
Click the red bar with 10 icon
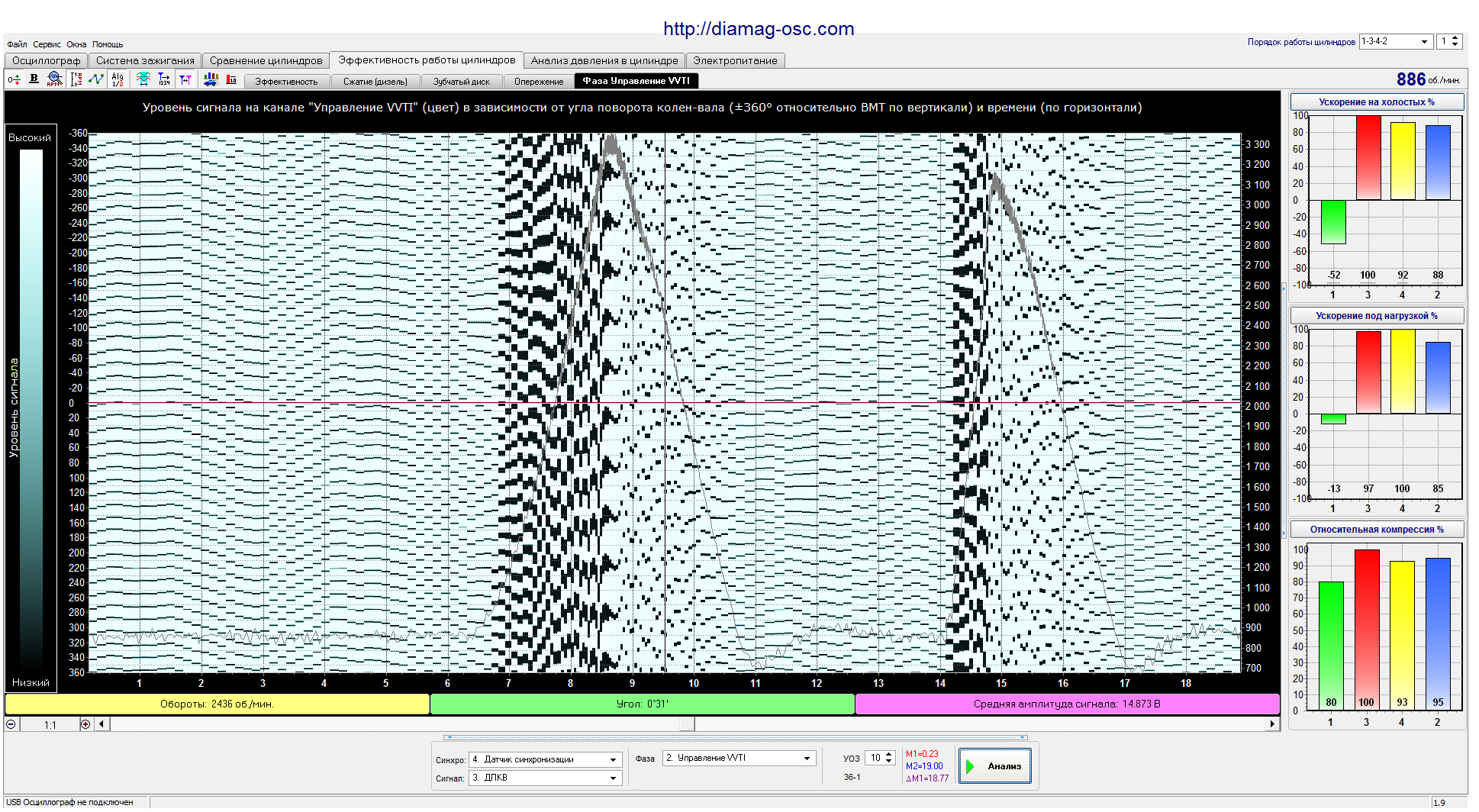[x=231, y=79]
